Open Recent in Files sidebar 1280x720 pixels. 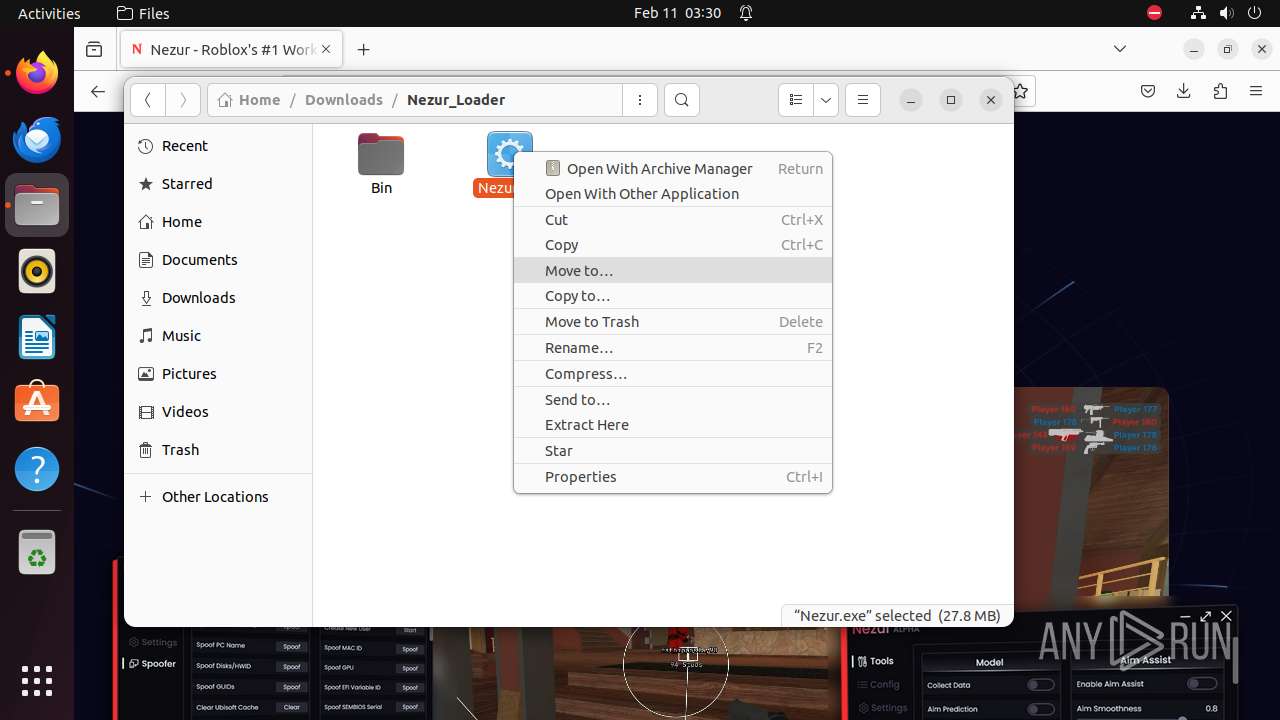pos(218,146)
